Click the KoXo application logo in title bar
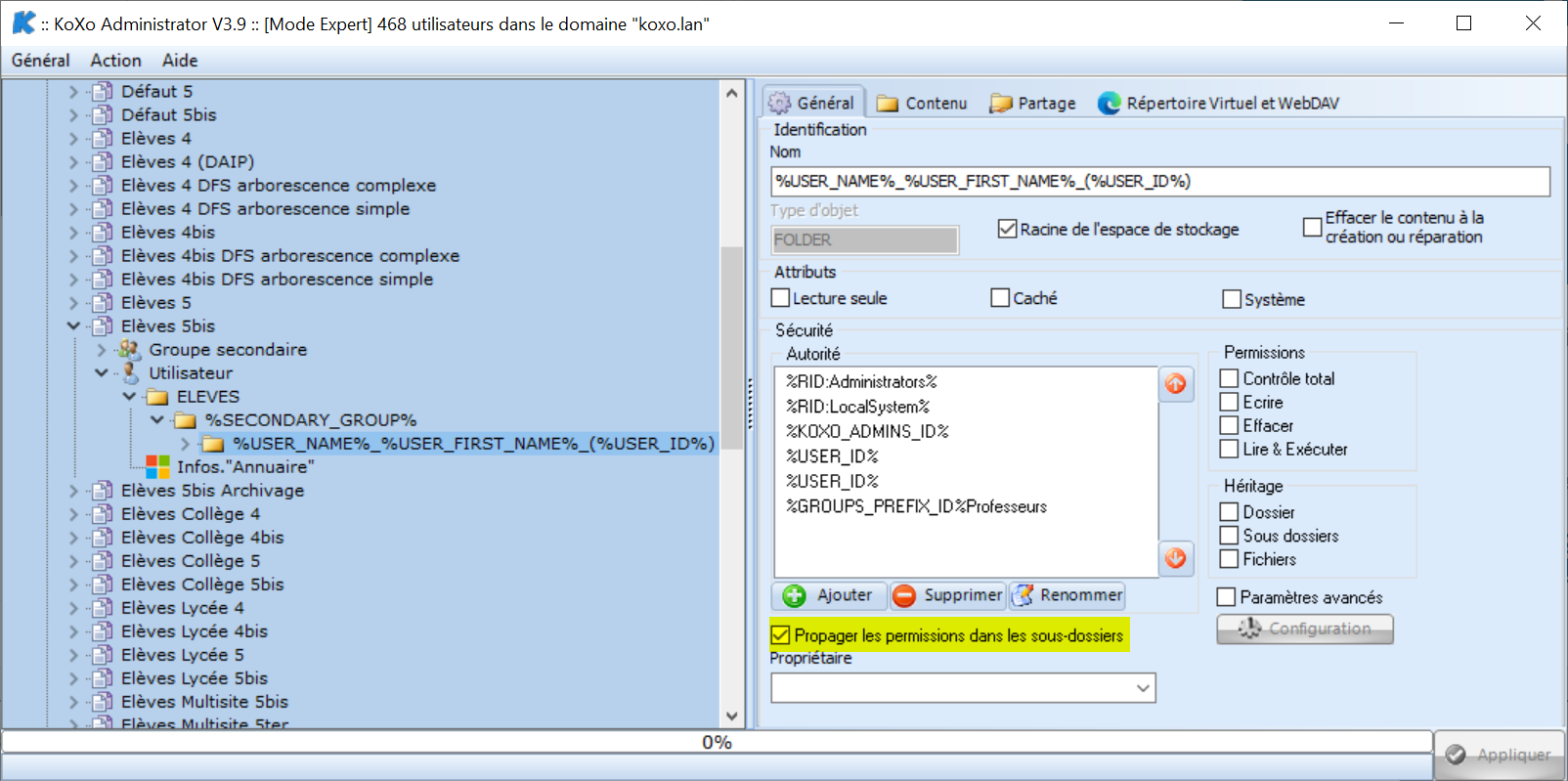Viewport: 1568px width, 781px height. point(23,23)
